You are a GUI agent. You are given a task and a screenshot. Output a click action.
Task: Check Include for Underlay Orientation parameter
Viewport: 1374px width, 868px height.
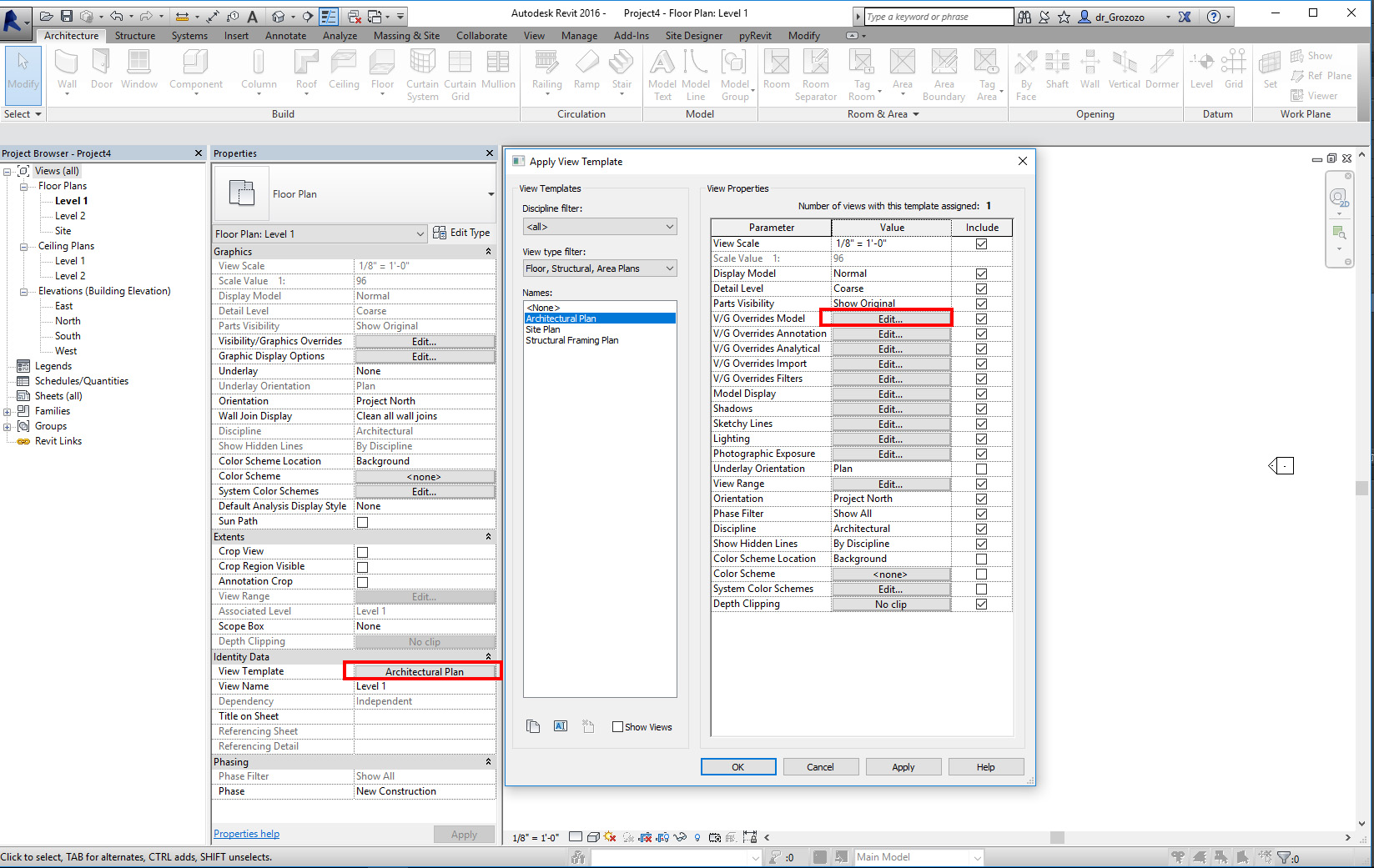click(981, 469)
